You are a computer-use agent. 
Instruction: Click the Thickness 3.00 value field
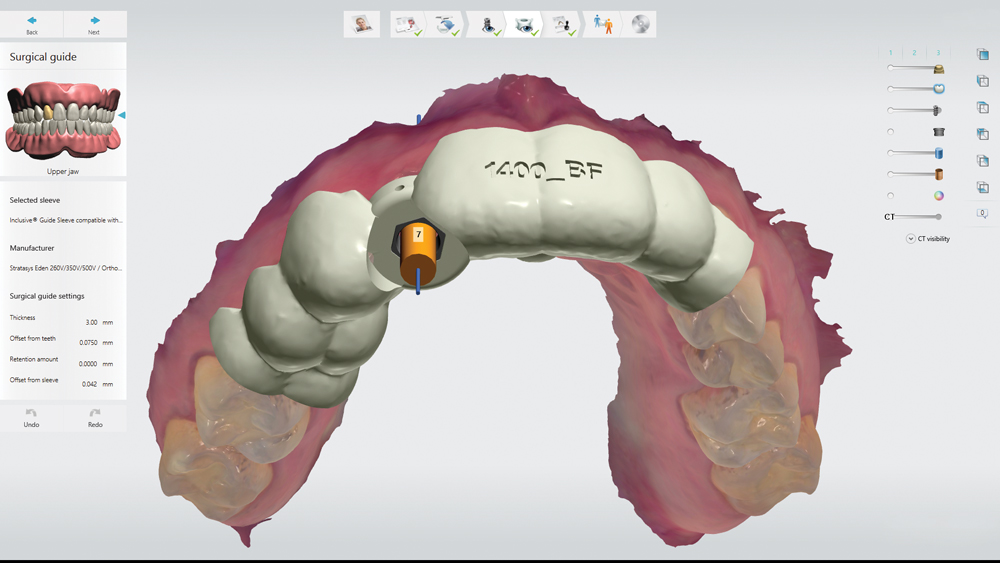[92, 323]
